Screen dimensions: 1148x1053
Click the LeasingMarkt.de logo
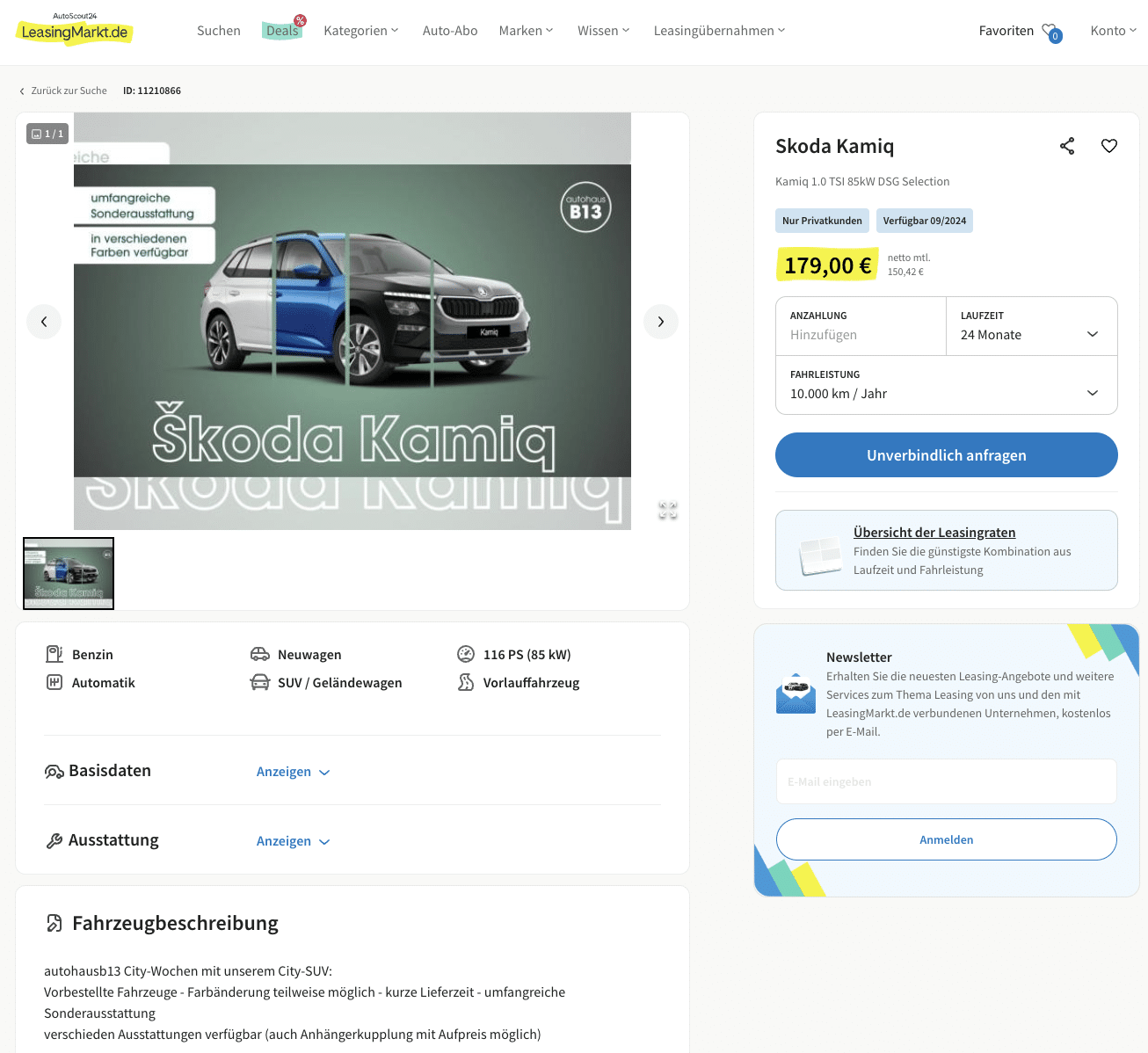(x=75, y=30)
